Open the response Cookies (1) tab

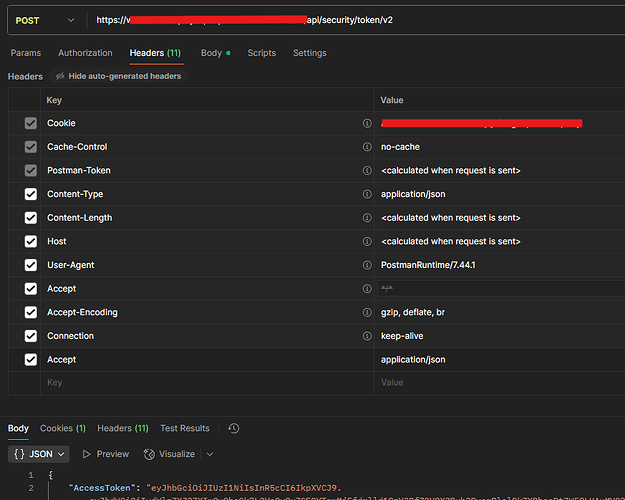(63, 429)
